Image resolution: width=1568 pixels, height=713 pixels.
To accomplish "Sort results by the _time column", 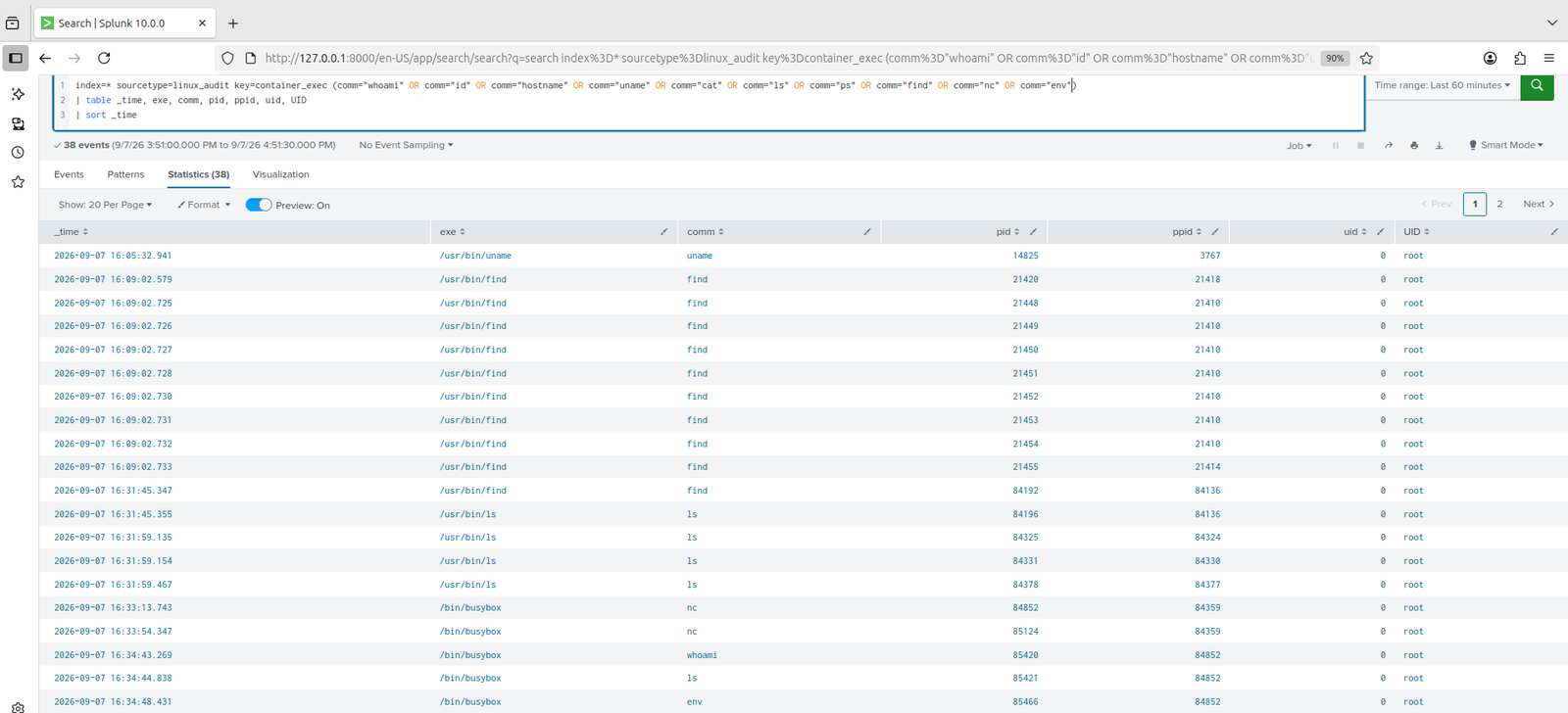I will [x=72, y=232].
